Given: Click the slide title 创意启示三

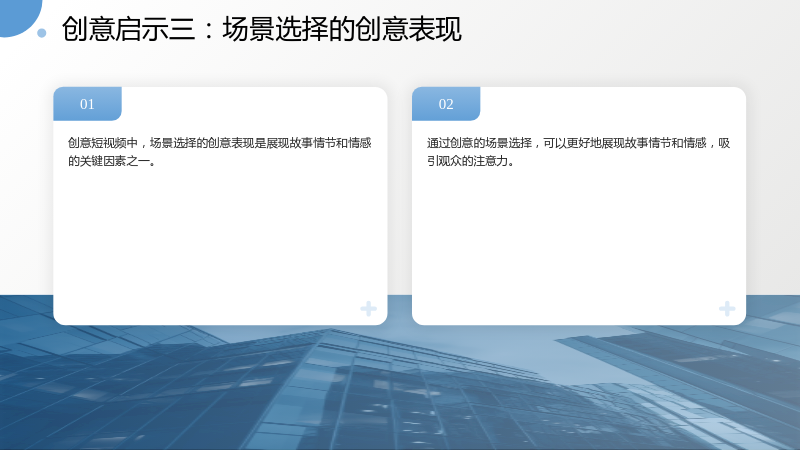Looking at the screenshot, I should pos(129,29).
